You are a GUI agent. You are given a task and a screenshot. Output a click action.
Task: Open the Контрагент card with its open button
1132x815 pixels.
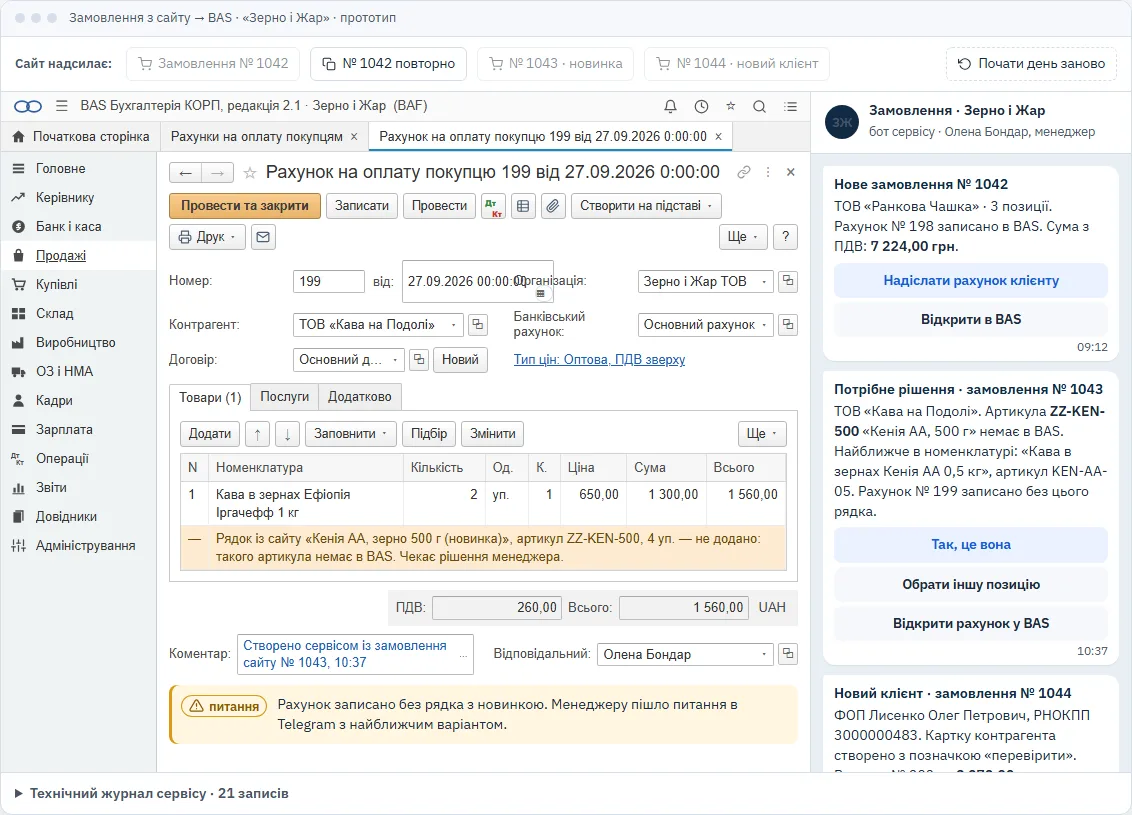pyautogui.click(x=478, y=325)
